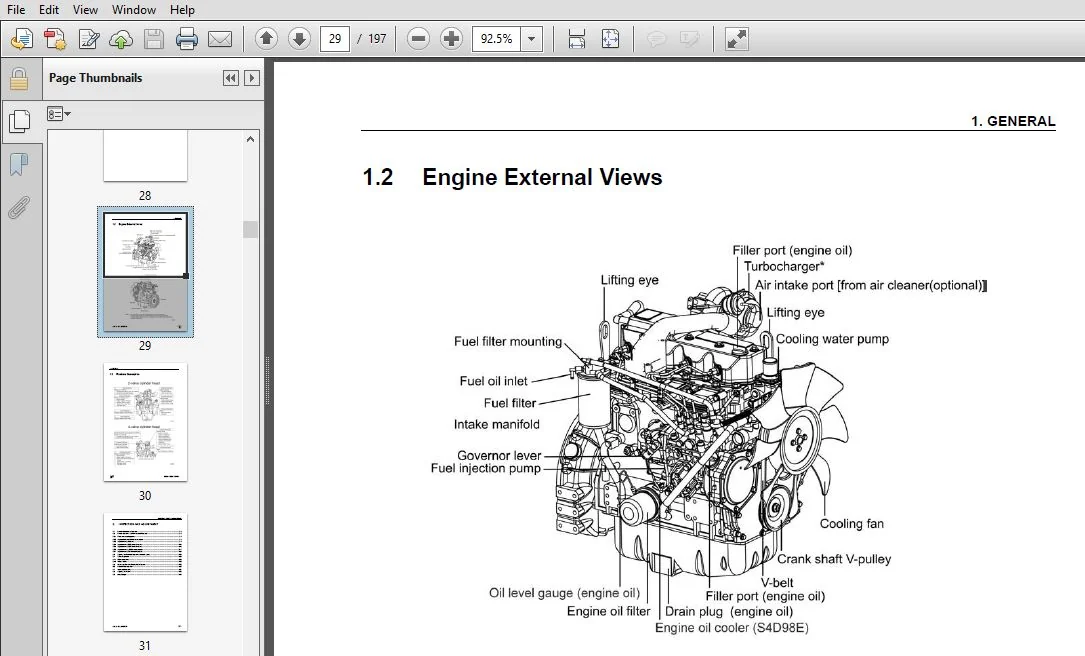Click the Create PDF icon
This screenshot has height=656, width=1085.
click(55, 39)
